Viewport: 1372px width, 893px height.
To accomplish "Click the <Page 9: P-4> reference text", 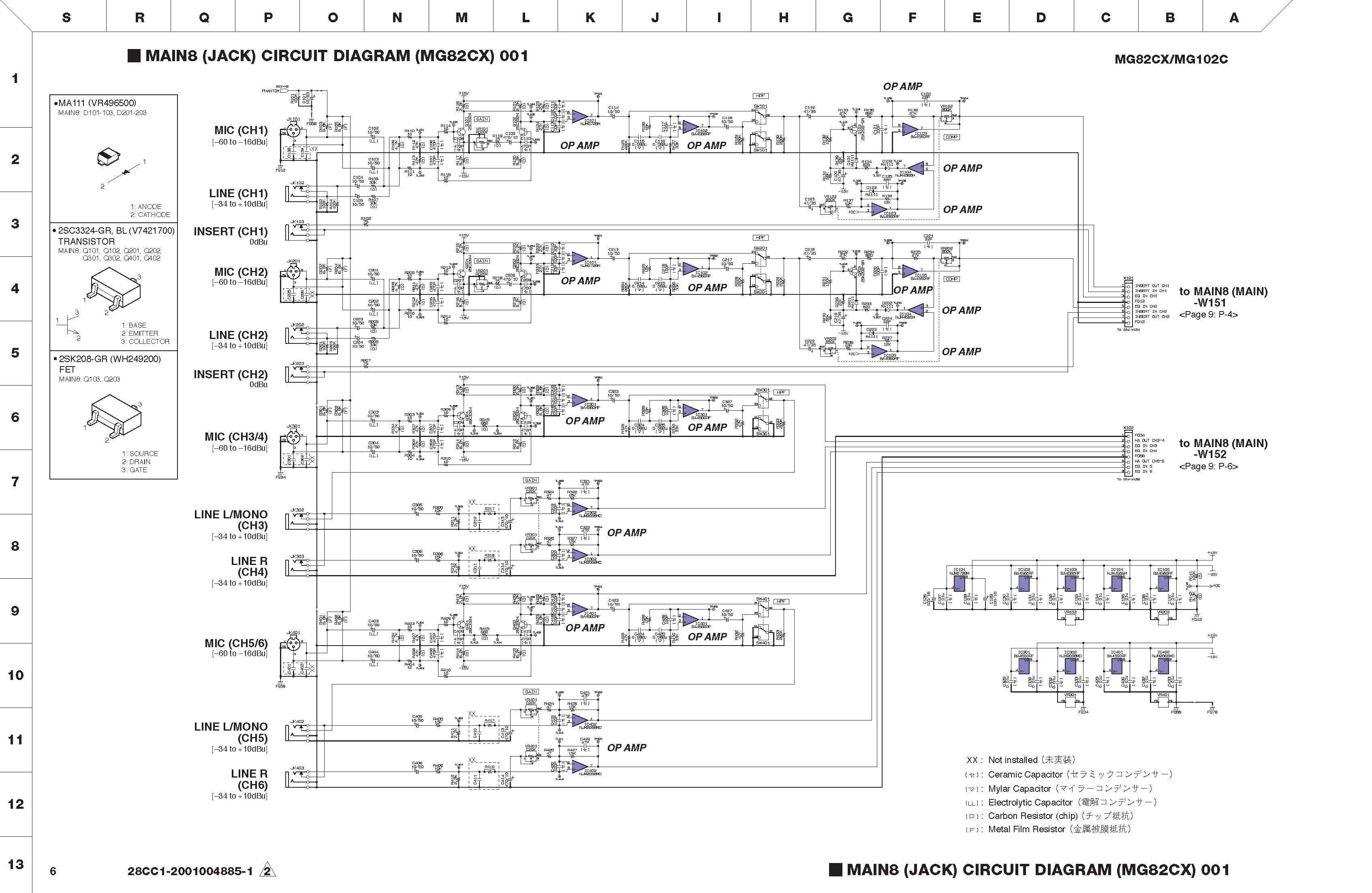I will [x=1208, y=315].
